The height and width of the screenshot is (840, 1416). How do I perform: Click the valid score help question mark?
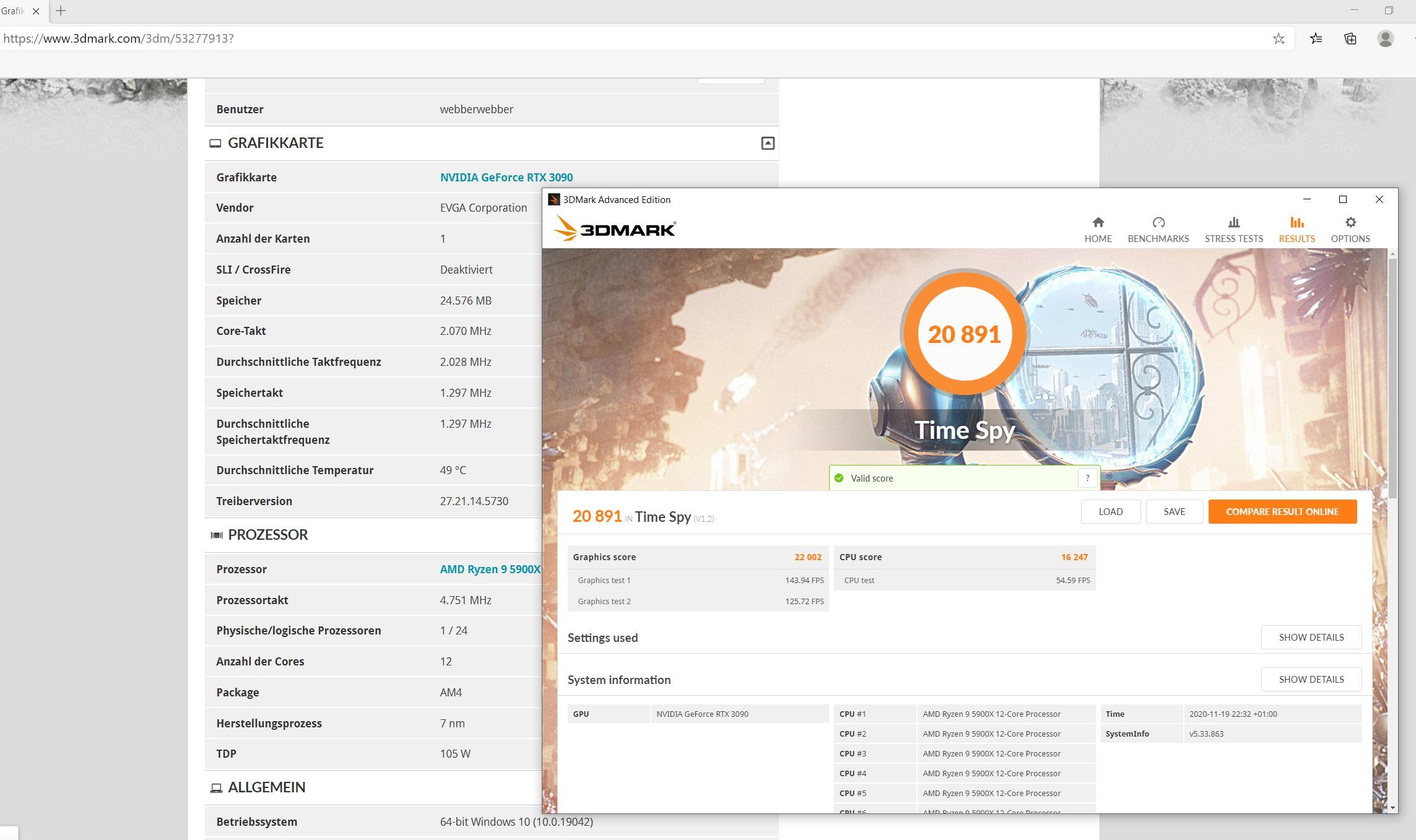click(1087, 478)
